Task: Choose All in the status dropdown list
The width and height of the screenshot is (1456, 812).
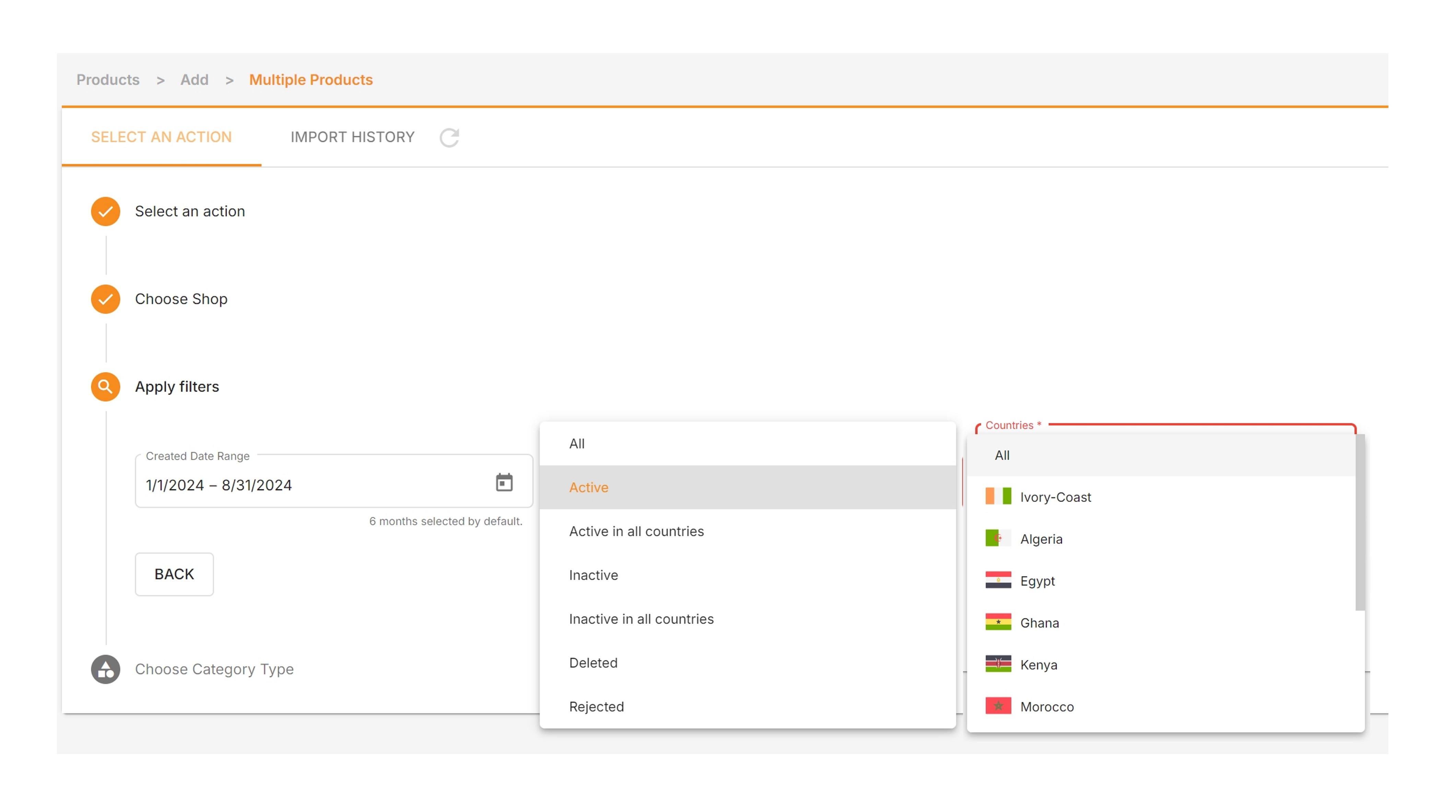Action: click(748, 444)
